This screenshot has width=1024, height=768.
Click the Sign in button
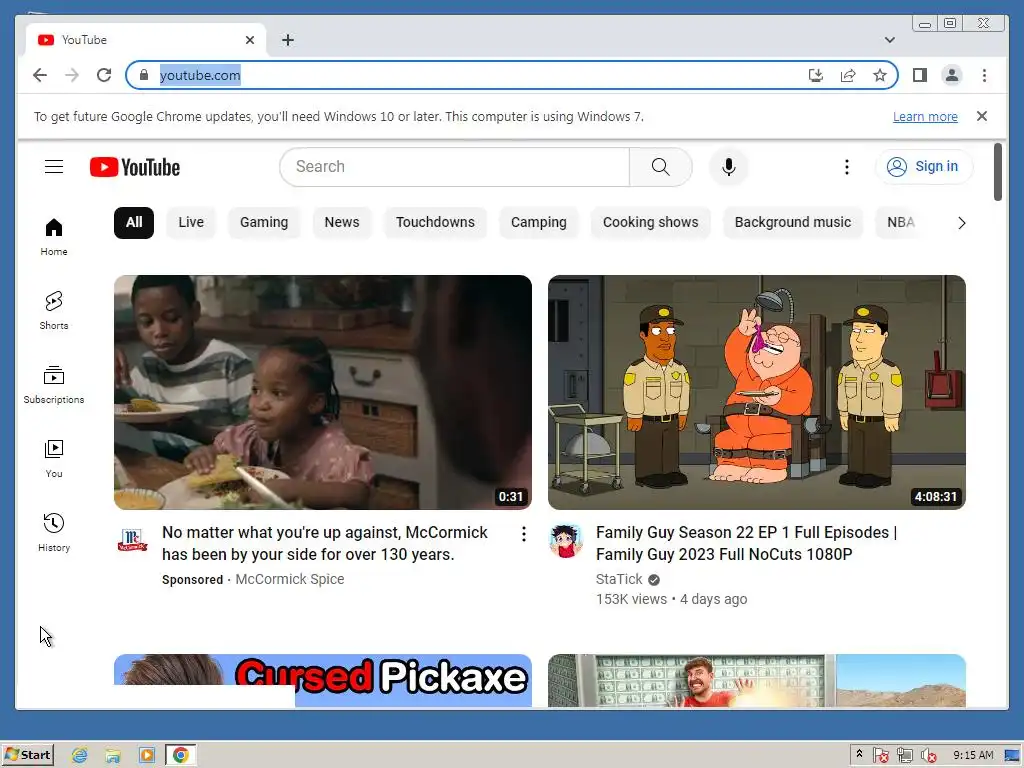click(923, 167)
